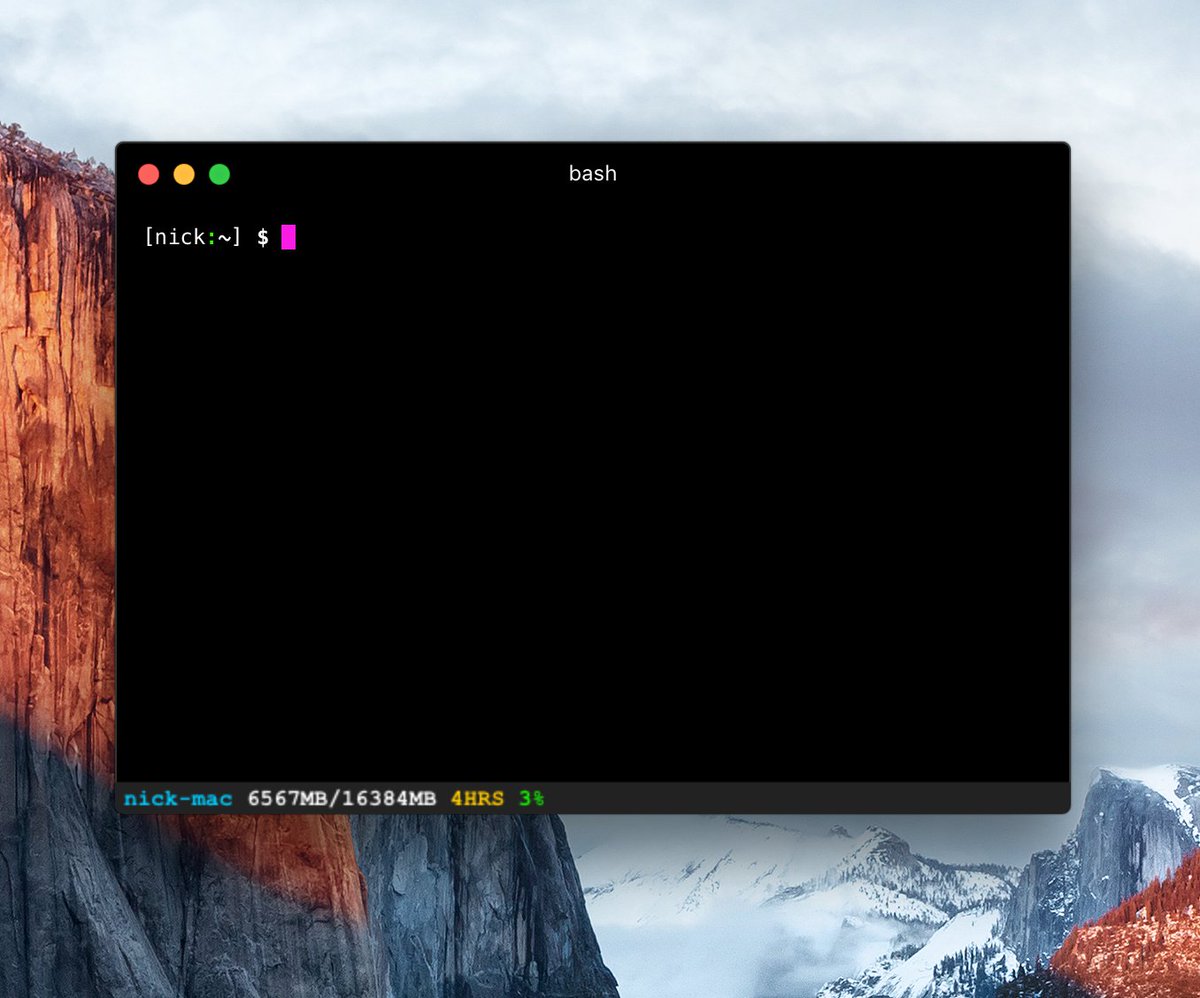Click the 3% status bar value

point(531,798)
